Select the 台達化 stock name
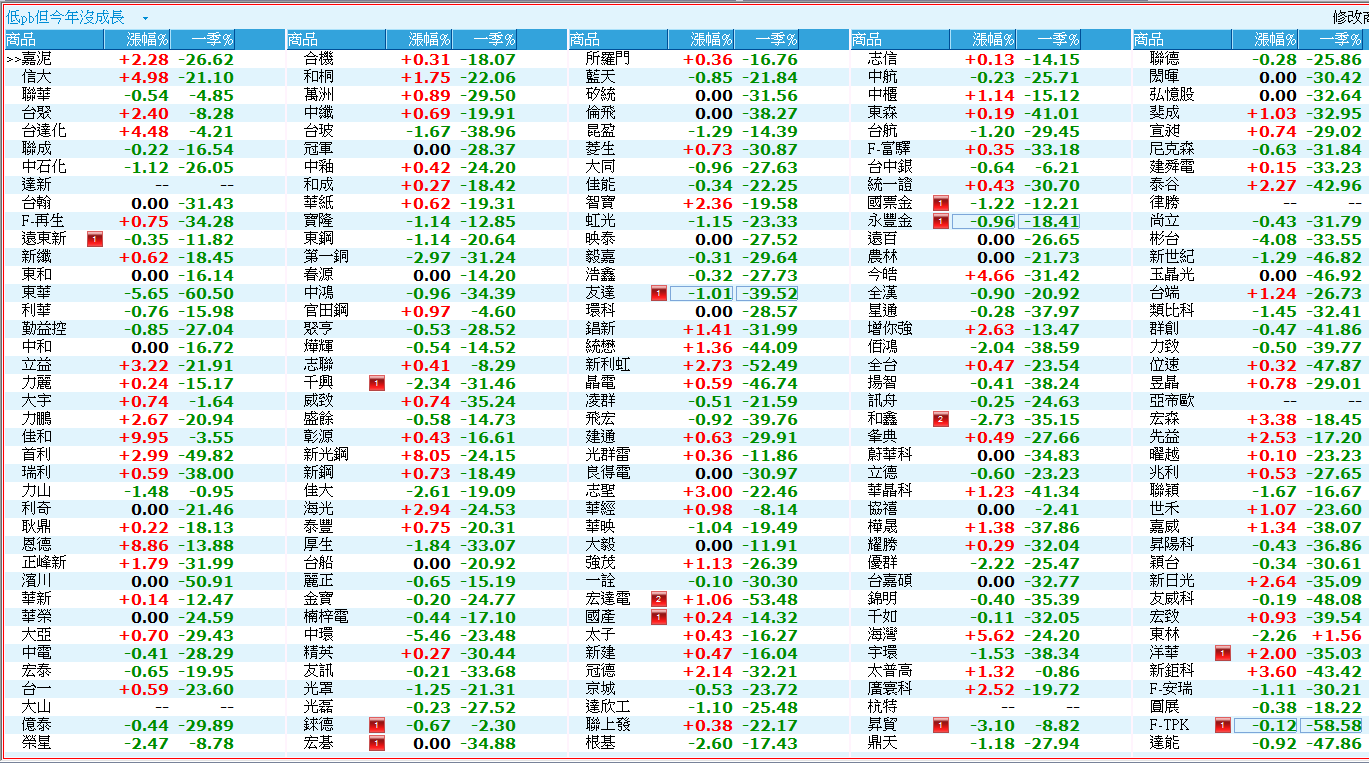 44,131
